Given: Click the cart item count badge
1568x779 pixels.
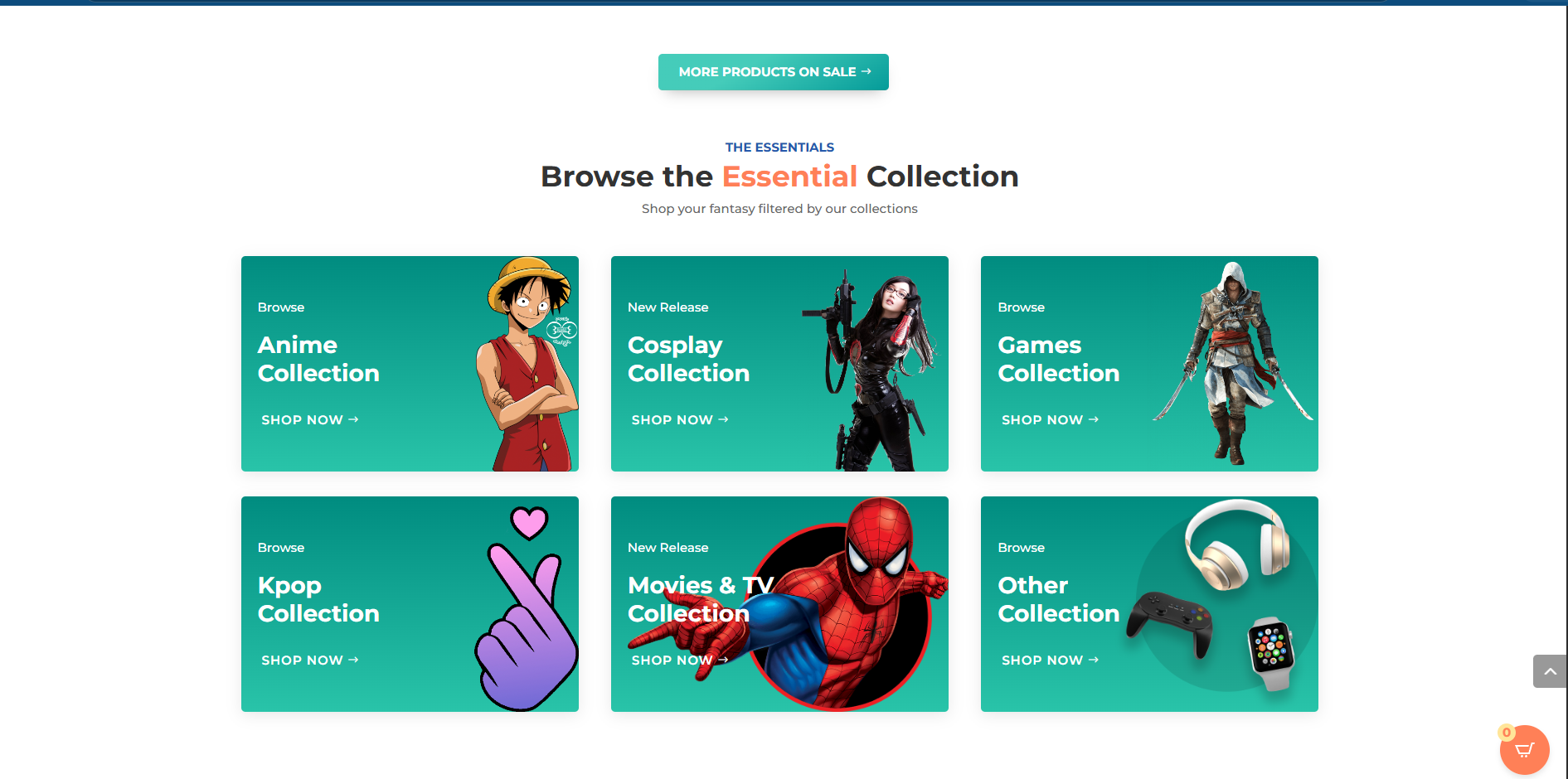Looking at the screenshot, I should click(1507, 733).
